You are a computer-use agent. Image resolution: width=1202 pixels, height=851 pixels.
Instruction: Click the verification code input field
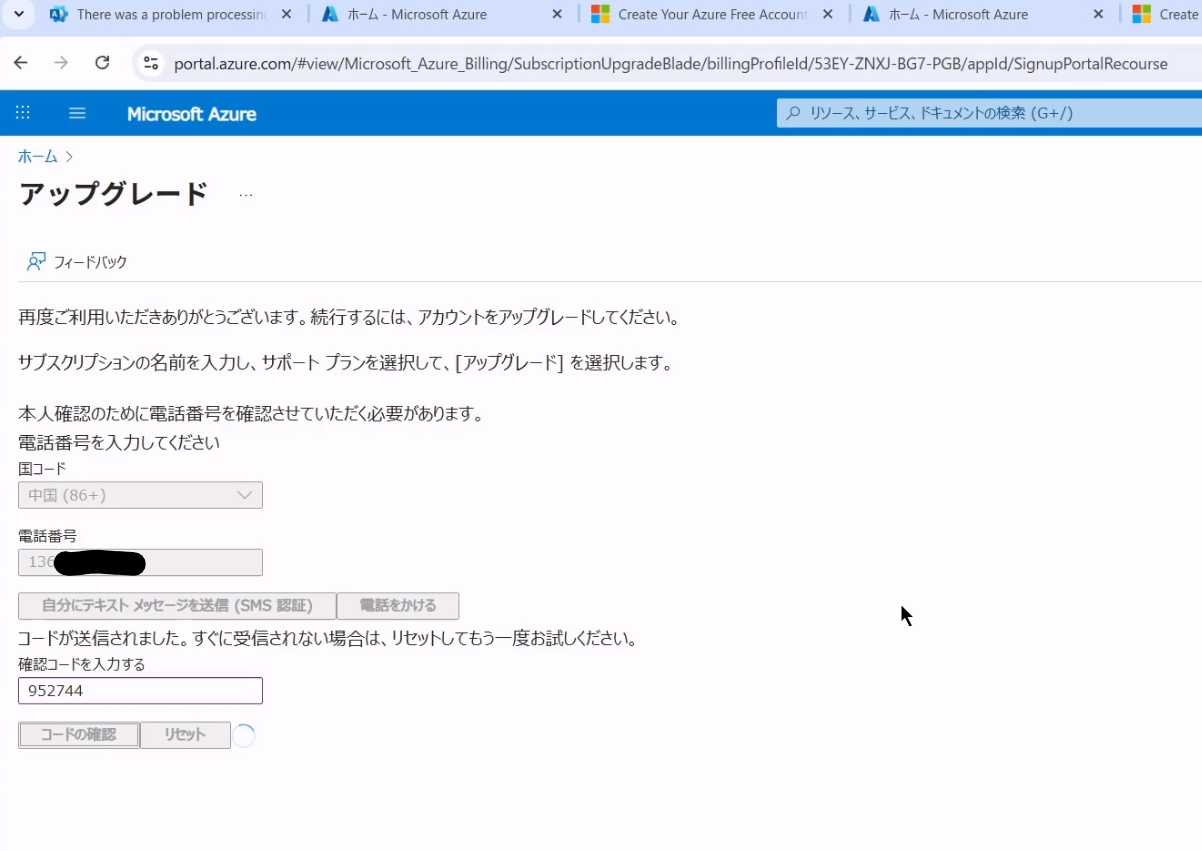(x=141, y=691)
